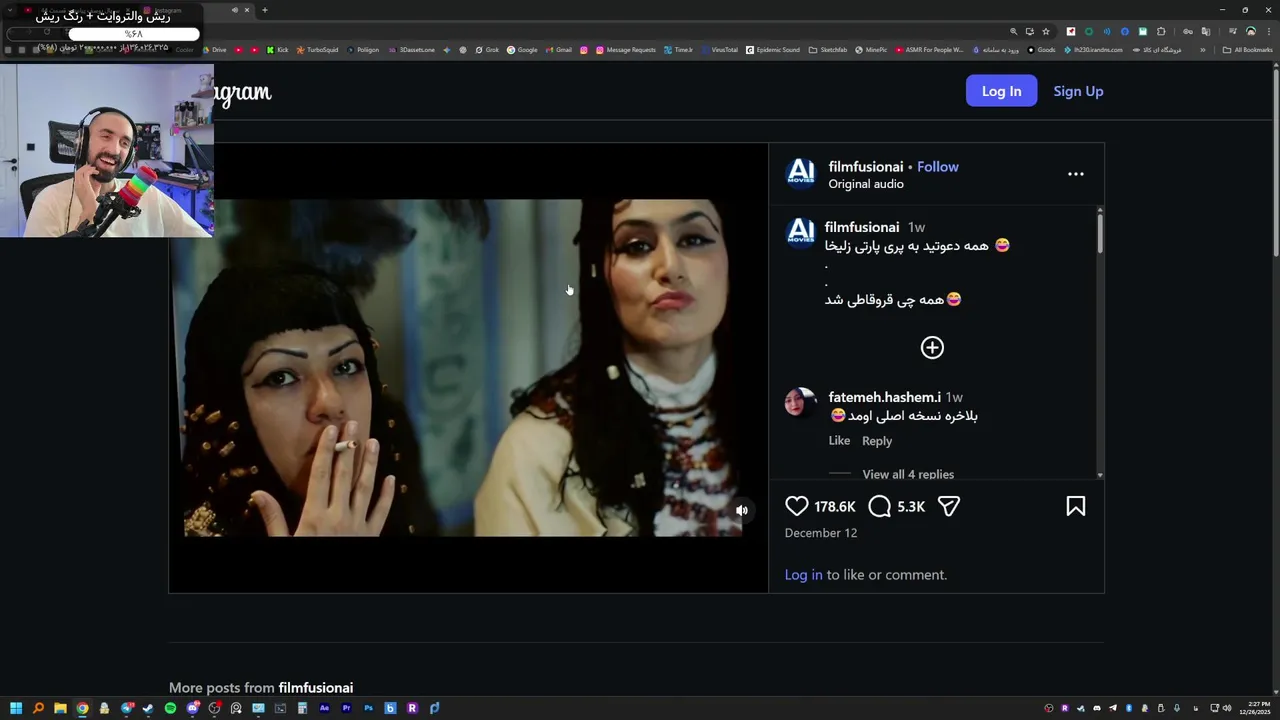Viewport: 1280px width, 720px height.
Task: Click the Log in link below the date
Action: (x=803, y=575)
